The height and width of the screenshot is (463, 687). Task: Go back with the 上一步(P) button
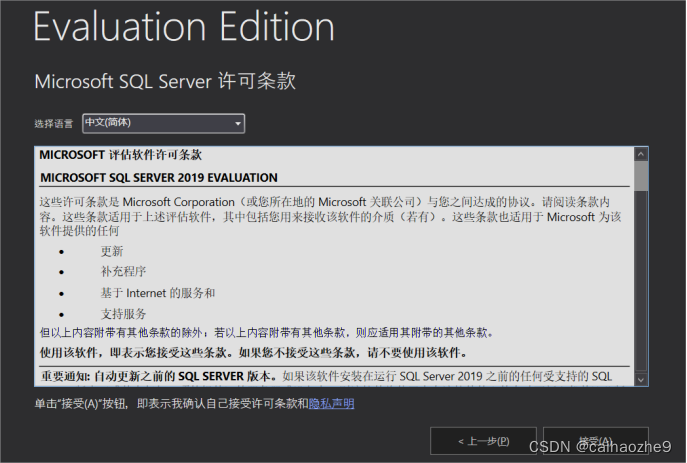[x=483, y=441]
